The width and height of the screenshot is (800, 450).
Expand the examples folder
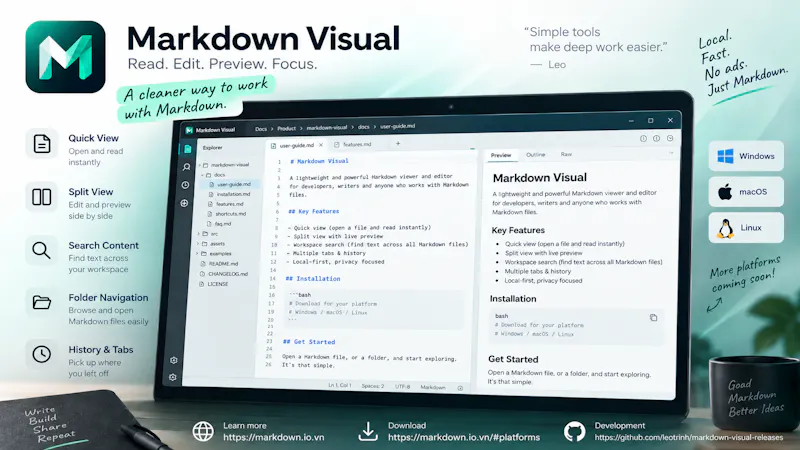coord(197,253)
